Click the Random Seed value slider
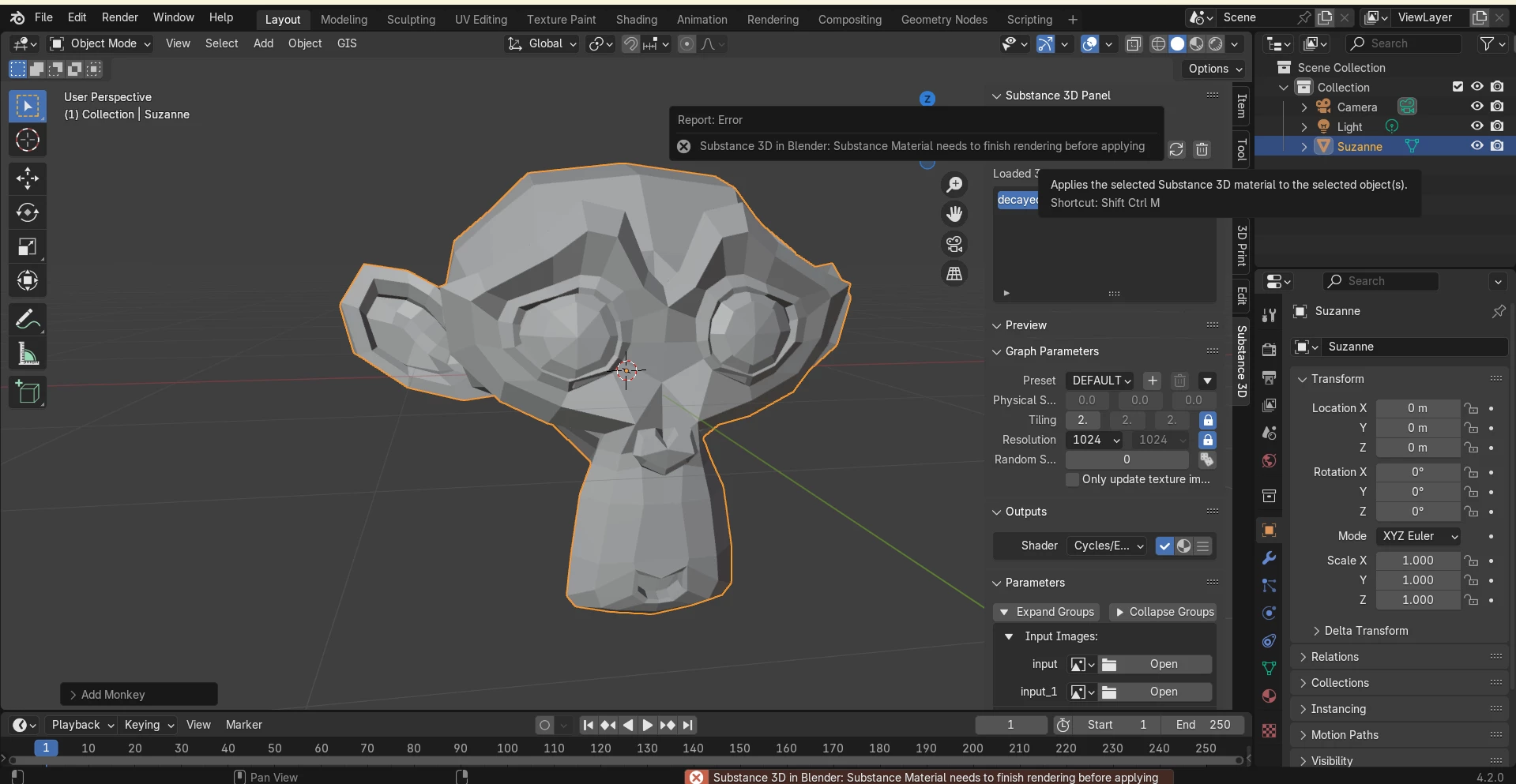This screenshot has height=784, width=1516. 1127,460
